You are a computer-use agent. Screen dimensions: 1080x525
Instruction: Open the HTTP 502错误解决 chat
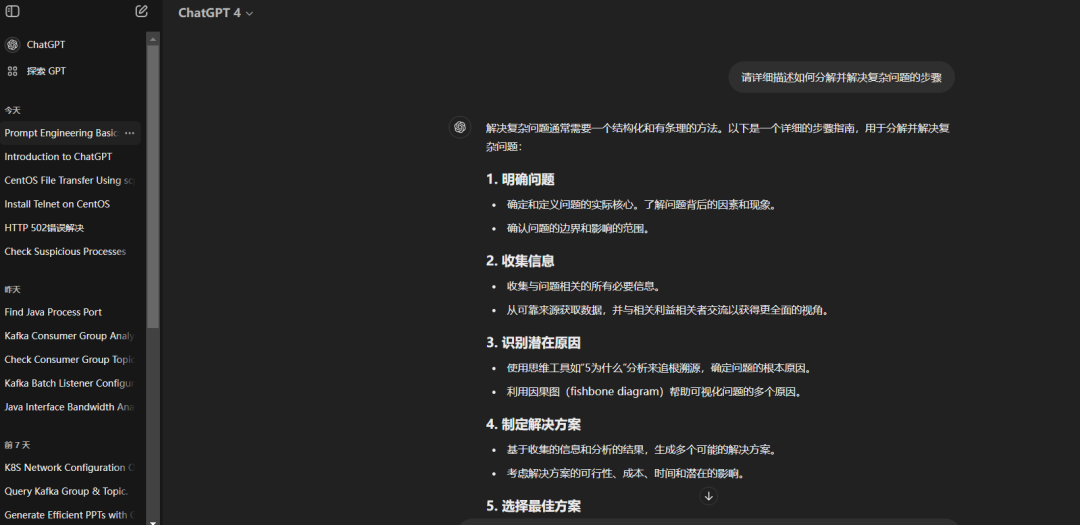[x=44, y=228]
